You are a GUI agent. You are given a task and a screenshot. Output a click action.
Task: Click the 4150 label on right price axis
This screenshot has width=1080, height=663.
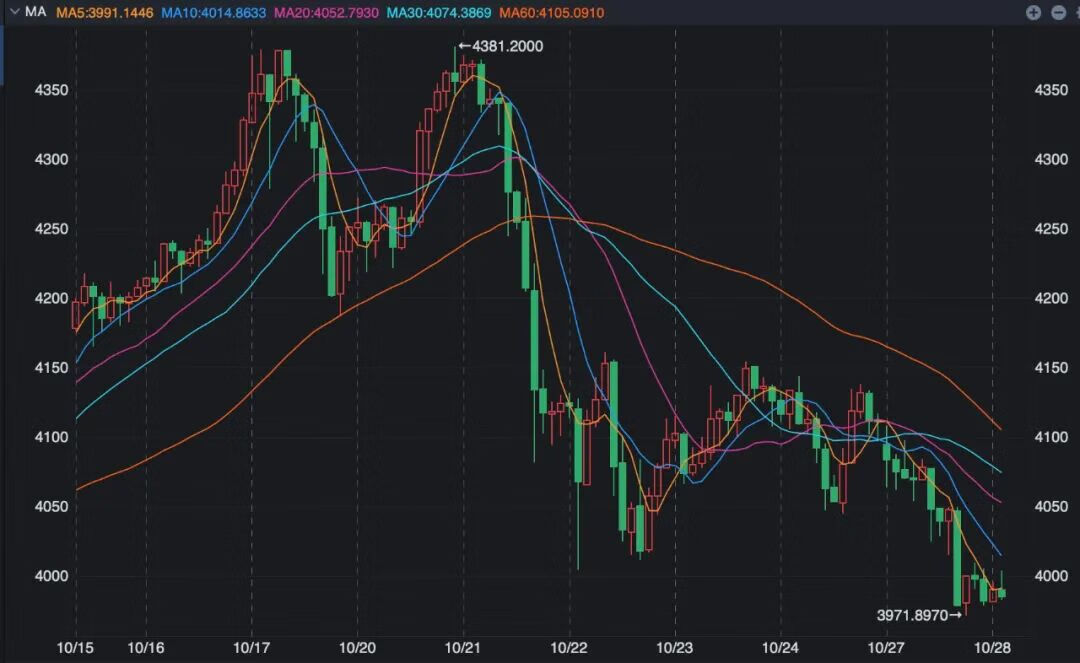point(1051,368)
